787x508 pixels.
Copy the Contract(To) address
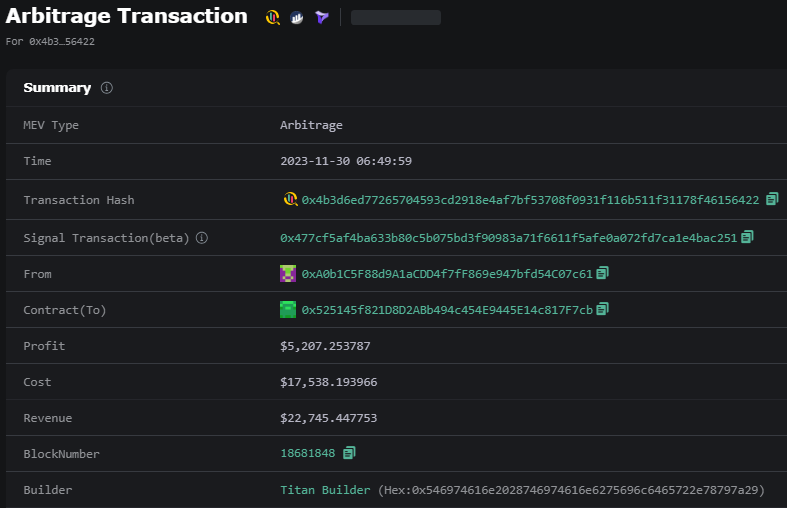[602, 309]
